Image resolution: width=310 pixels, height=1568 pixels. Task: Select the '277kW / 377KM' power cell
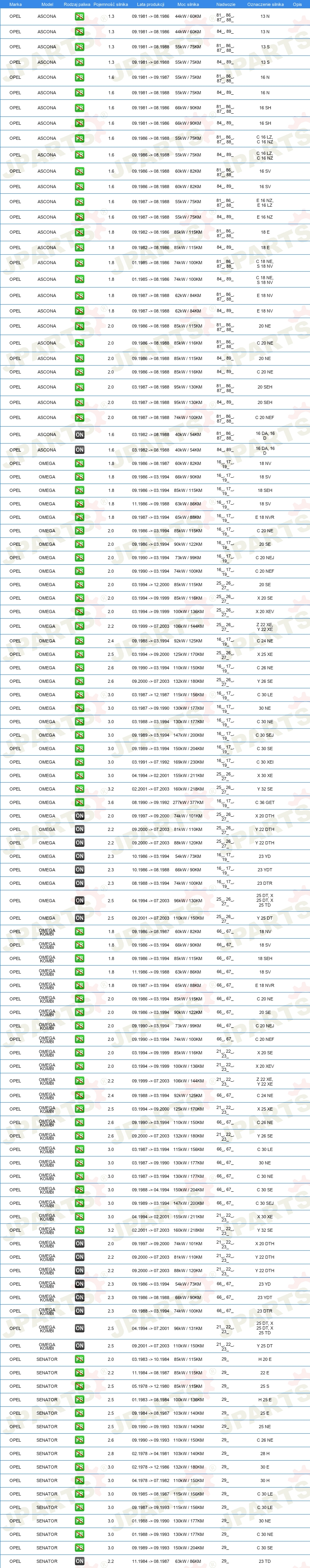188,802
